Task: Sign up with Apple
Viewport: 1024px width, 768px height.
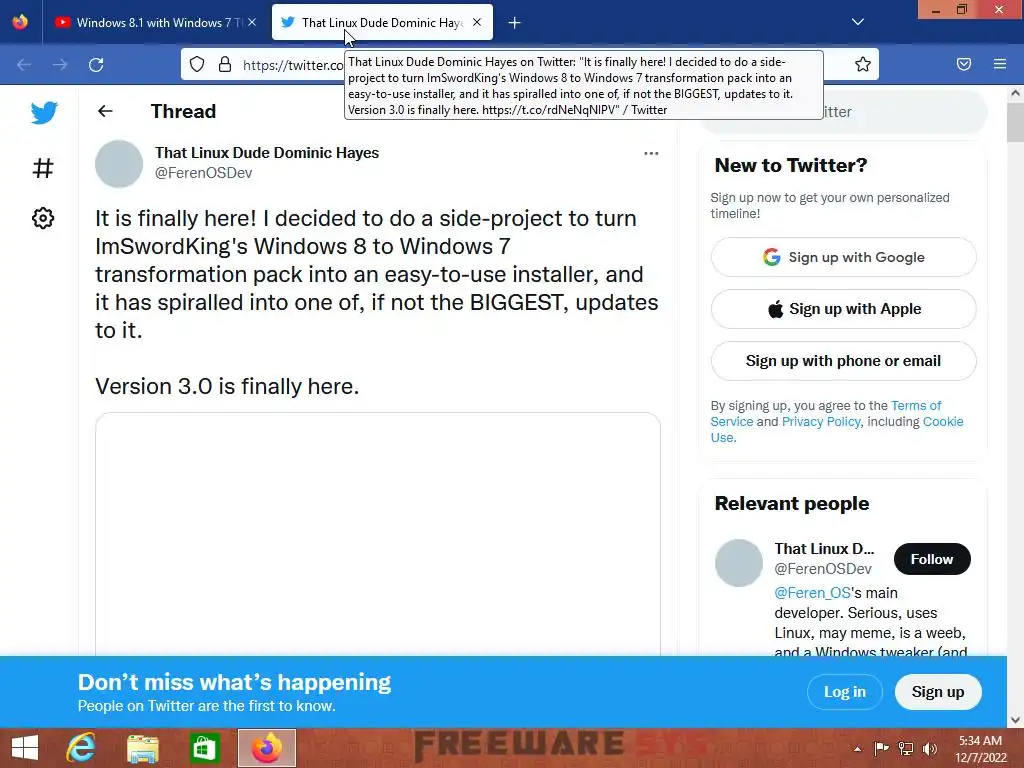Action: click(843, 309)
